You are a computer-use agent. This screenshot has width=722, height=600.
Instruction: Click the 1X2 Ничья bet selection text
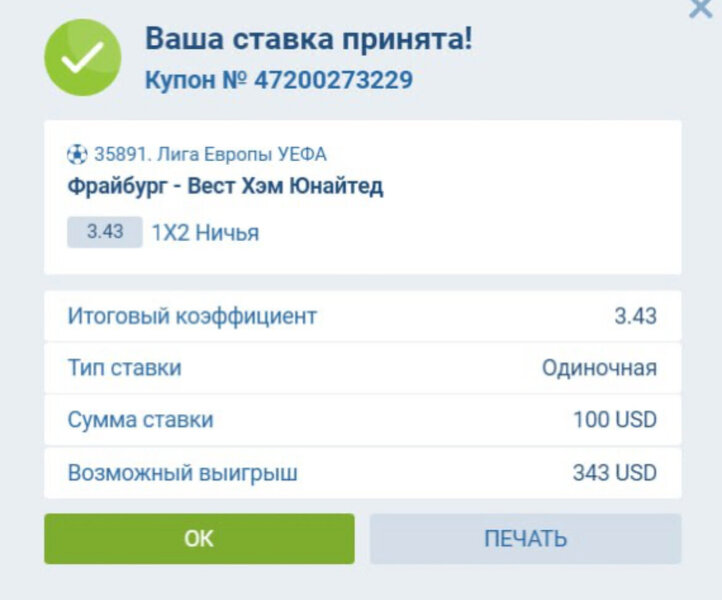click(x=205, y=233)
